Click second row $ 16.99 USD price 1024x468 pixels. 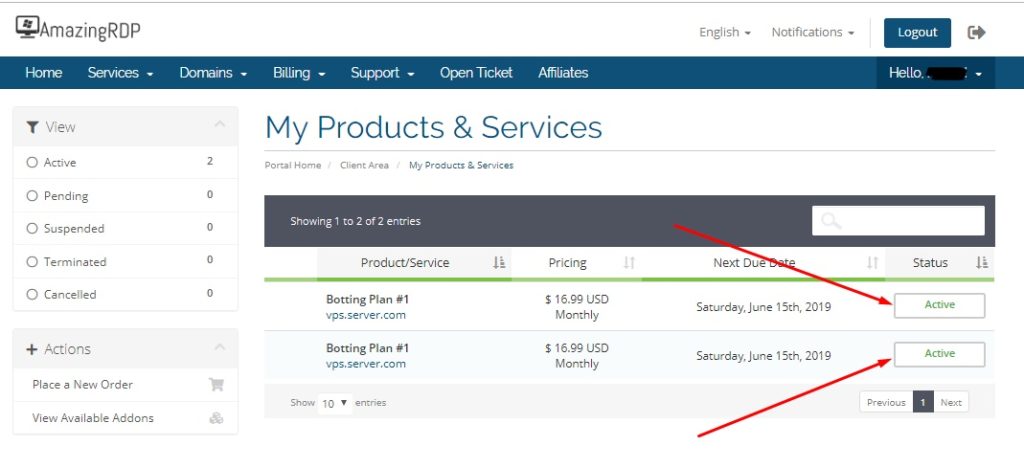coord(577,349)
